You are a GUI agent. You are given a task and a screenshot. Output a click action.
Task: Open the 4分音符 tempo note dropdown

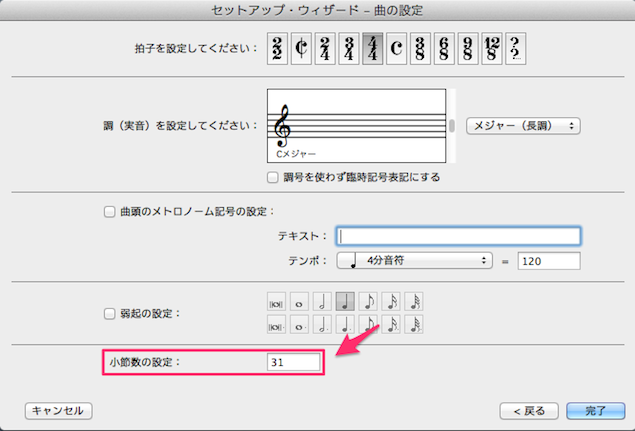coord(415,260)
